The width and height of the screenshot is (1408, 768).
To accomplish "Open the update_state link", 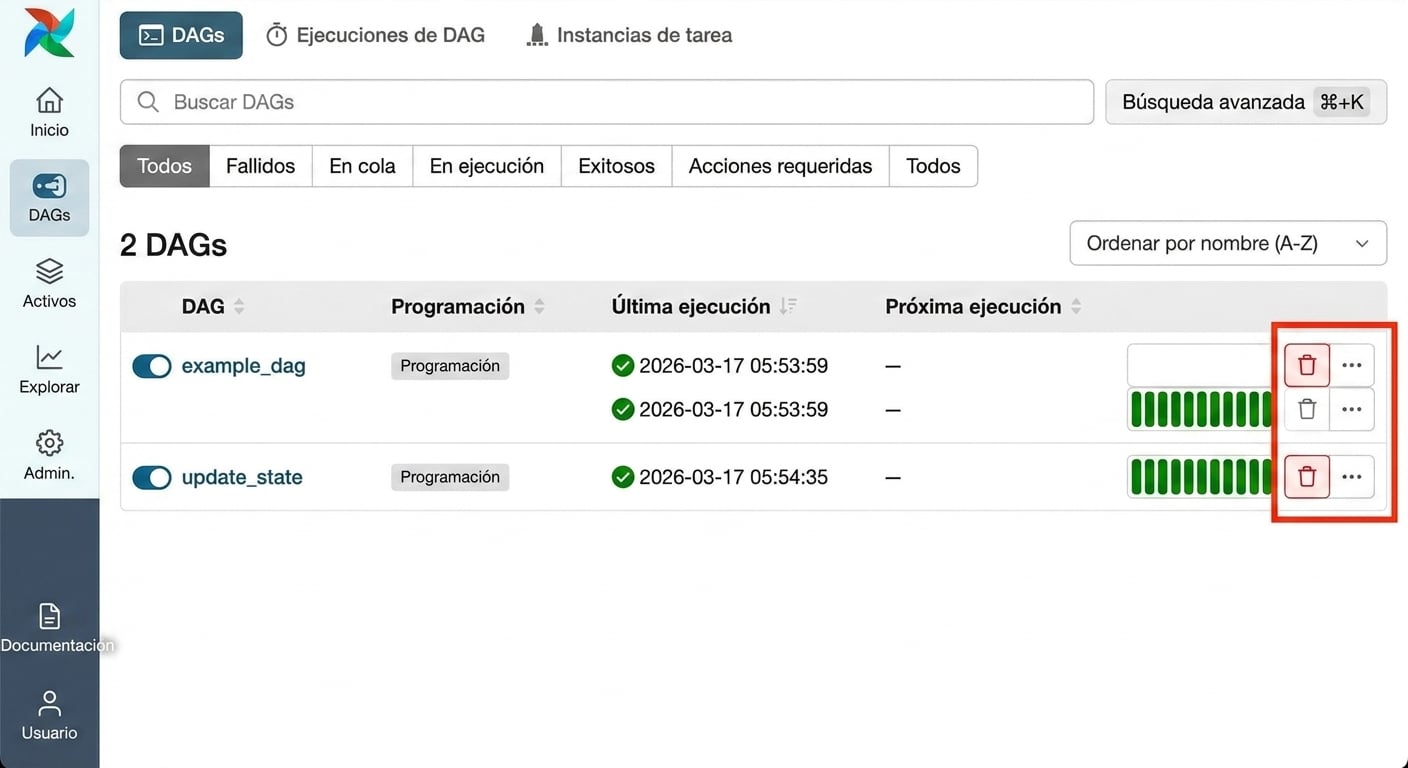I will point(242,478).
